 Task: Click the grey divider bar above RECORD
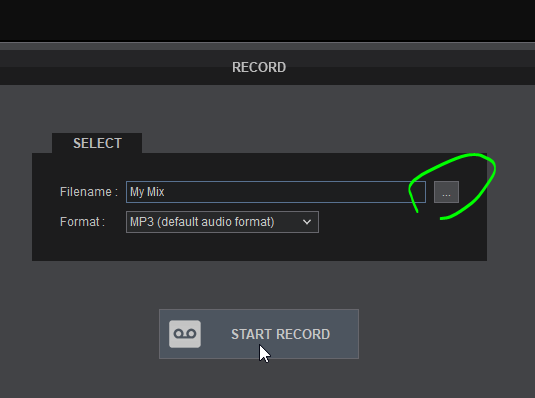[268, 46]
